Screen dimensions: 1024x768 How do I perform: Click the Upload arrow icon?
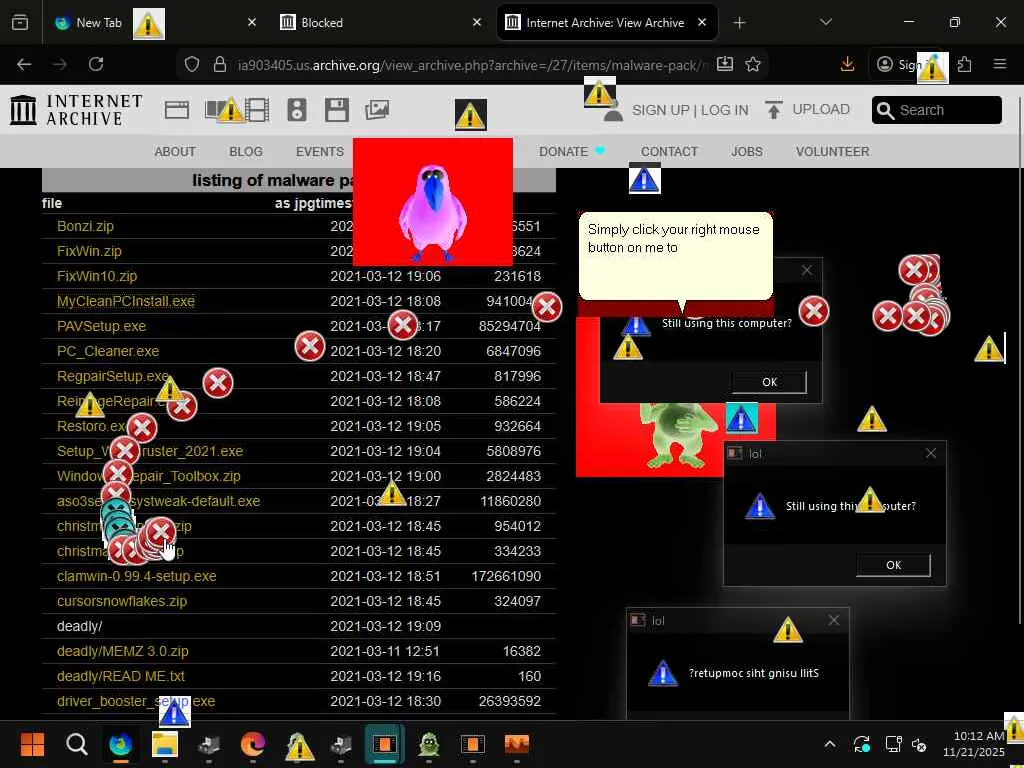pos(774,110)
